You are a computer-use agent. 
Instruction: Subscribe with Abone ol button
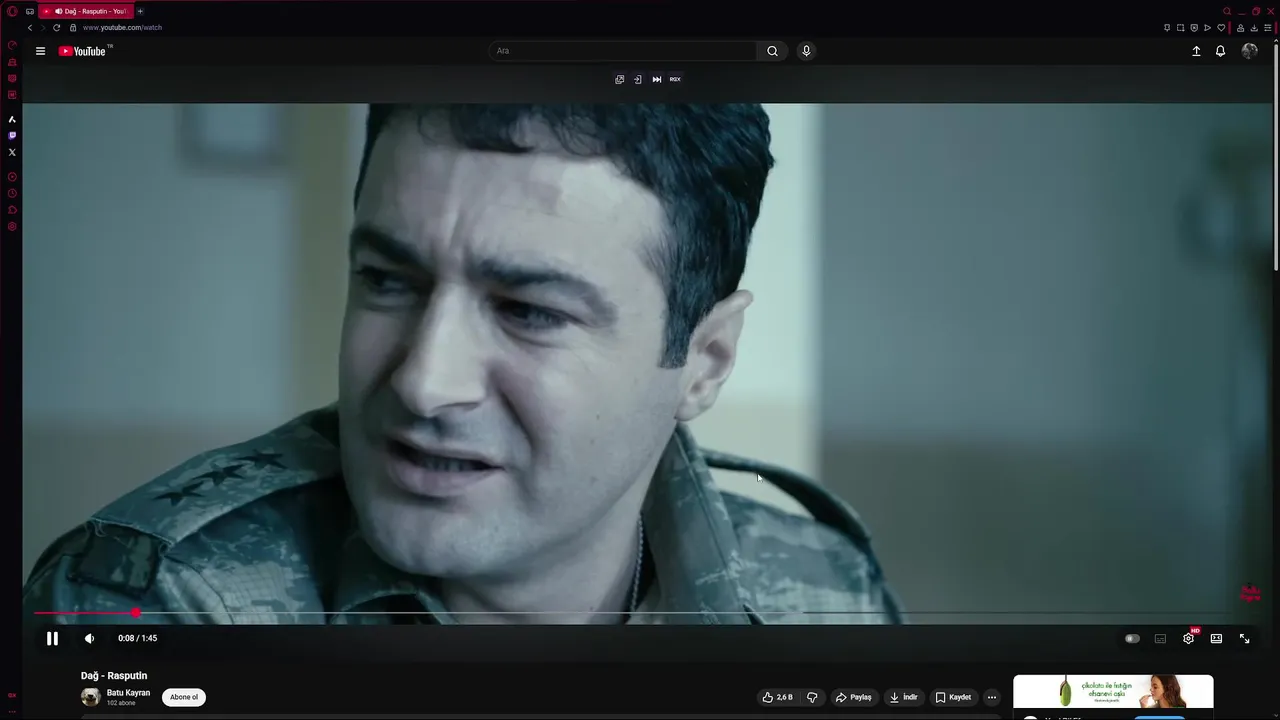(184, 697)
